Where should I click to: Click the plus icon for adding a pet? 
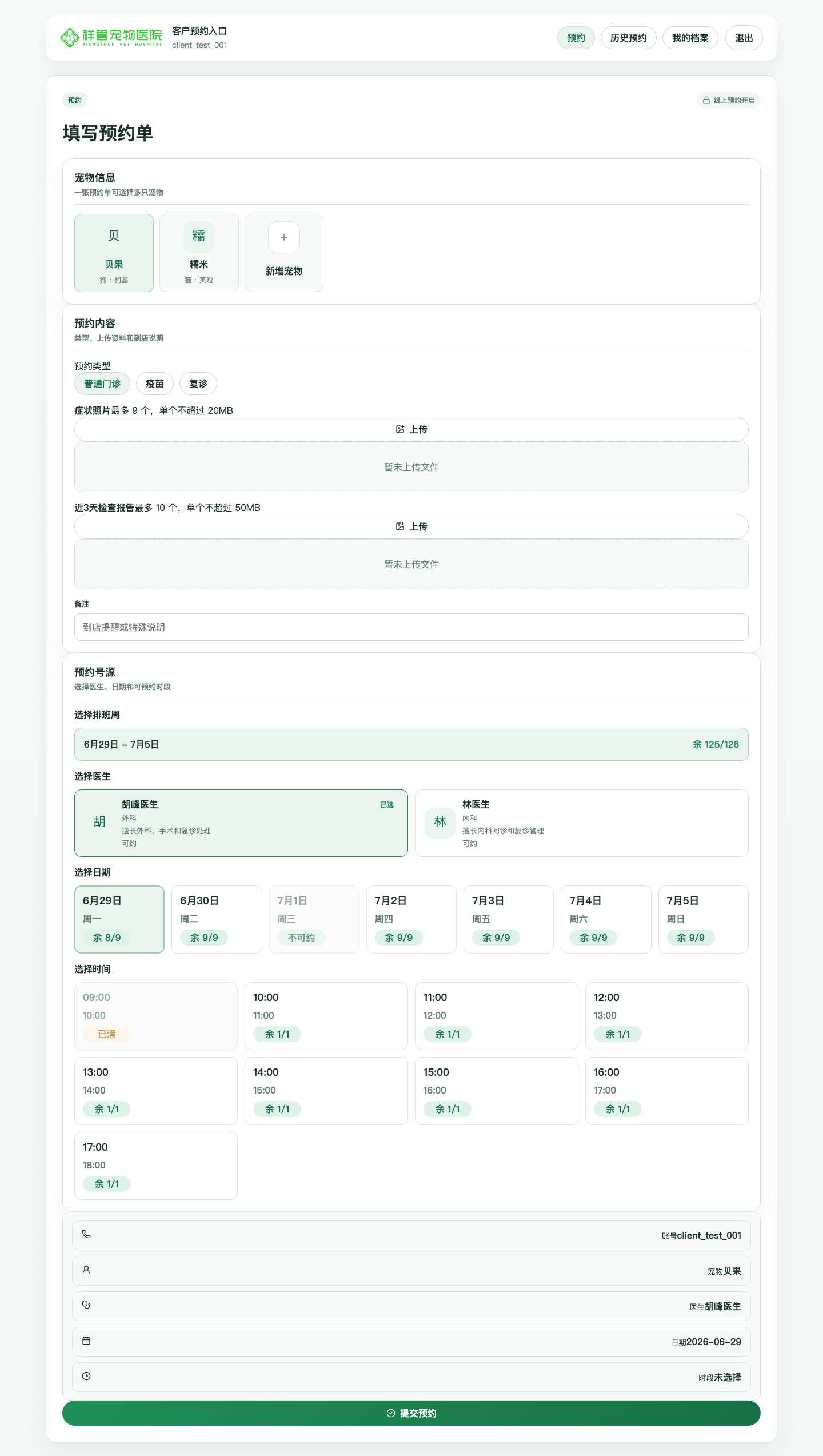tap(284, 237)
